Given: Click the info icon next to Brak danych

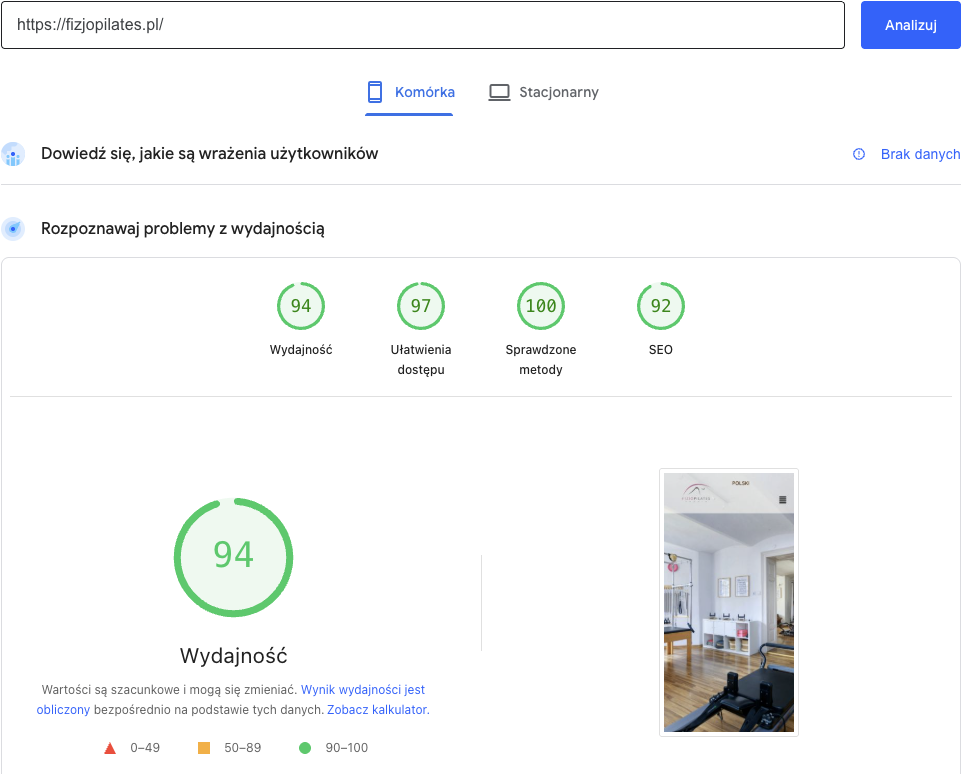Looking at the screenshot, I should (858, 154).
